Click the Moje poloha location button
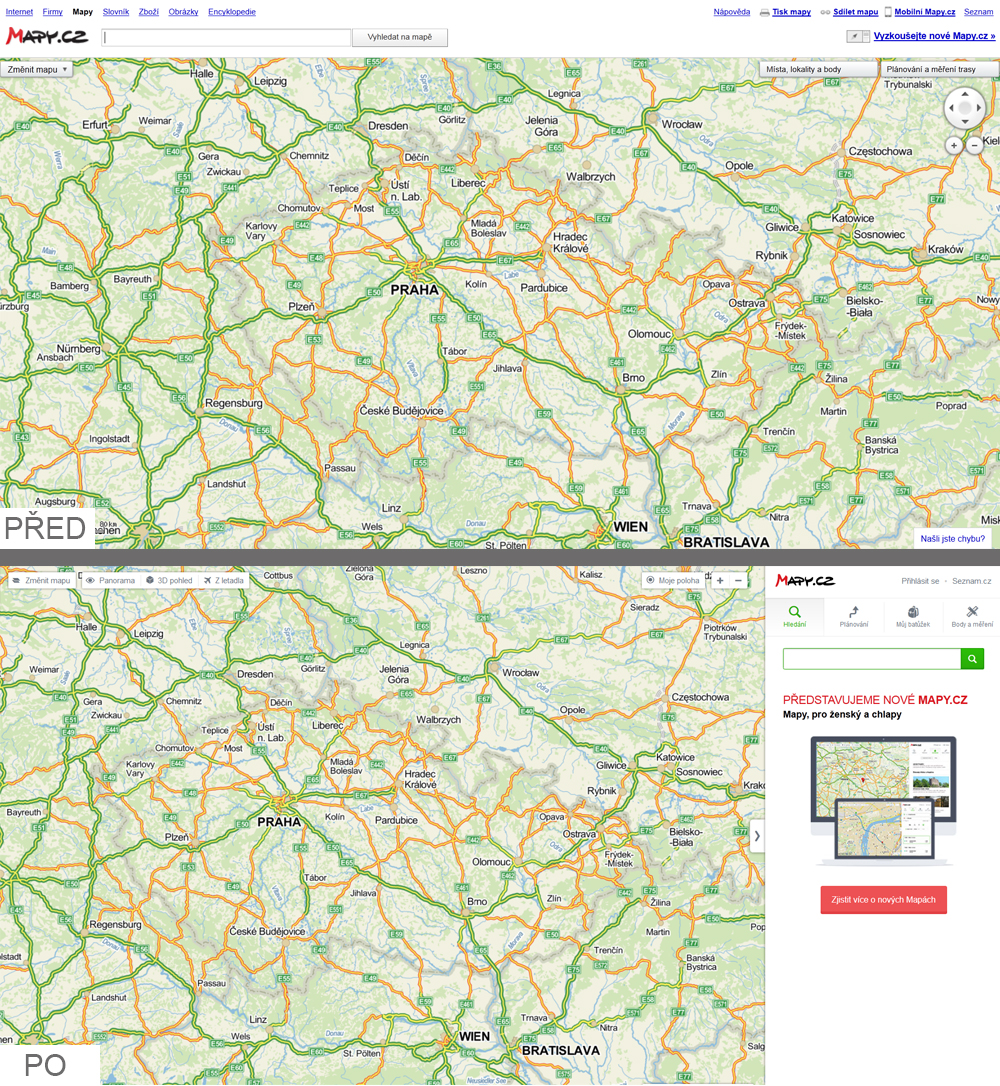This screenshot has height=1086, width=1000. coord(672,580)
